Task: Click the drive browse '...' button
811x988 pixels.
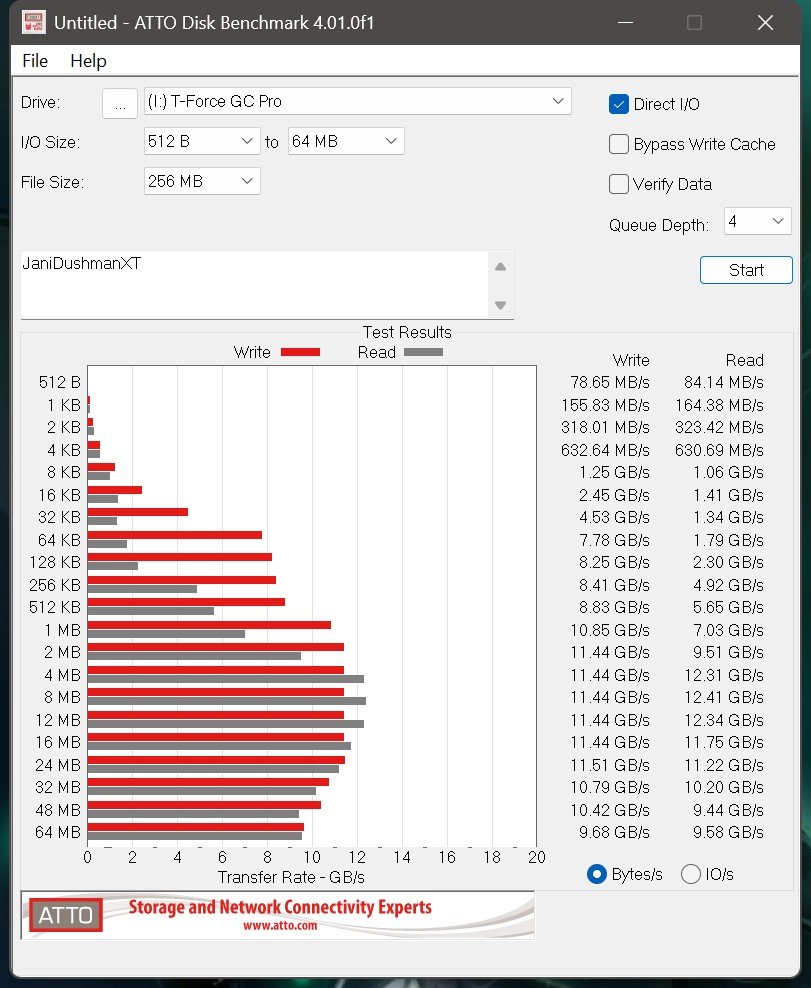Action: 120,103
